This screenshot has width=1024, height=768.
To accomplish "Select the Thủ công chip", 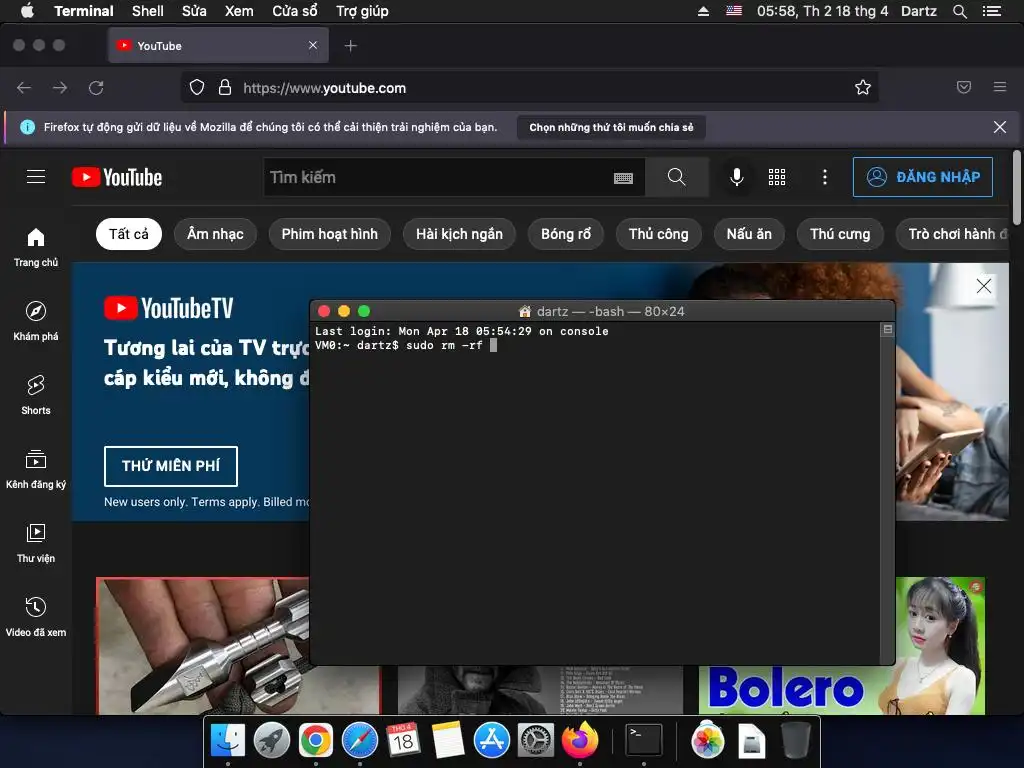I will 658,234.
